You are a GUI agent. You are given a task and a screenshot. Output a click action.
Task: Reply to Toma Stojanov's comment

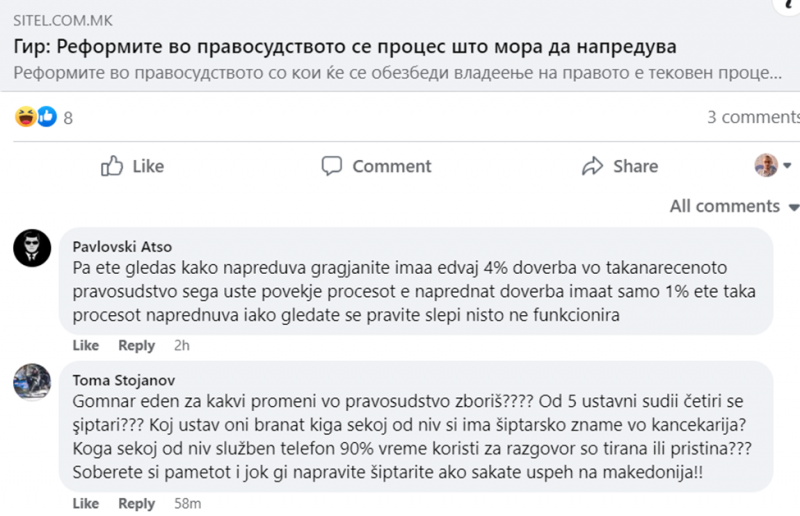click(137, 503)
